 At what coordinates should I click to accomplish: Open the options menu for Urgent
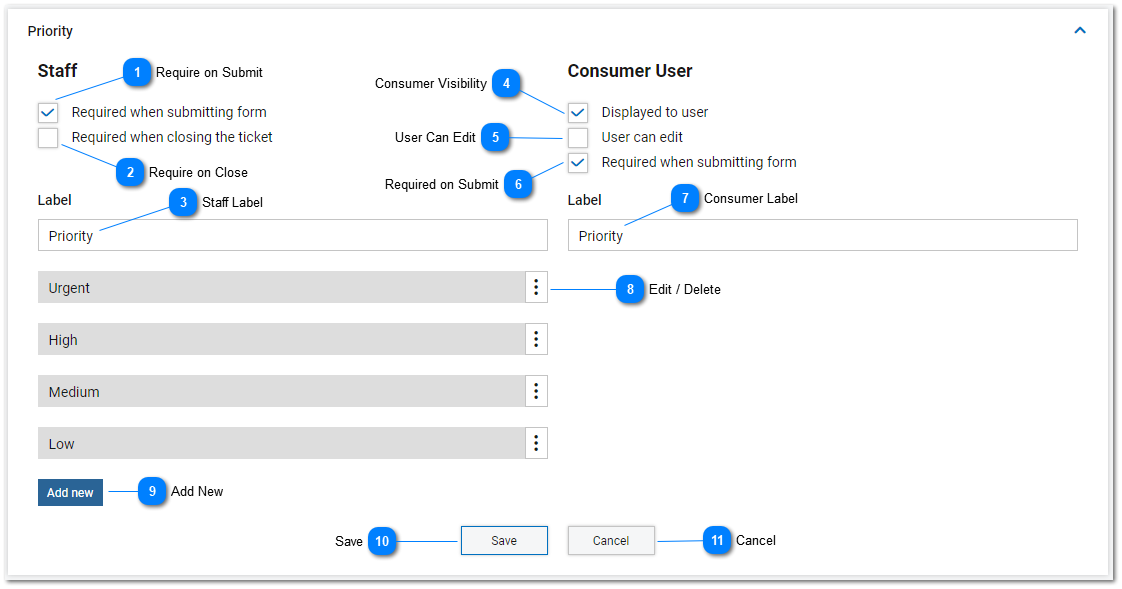point(536,287)
